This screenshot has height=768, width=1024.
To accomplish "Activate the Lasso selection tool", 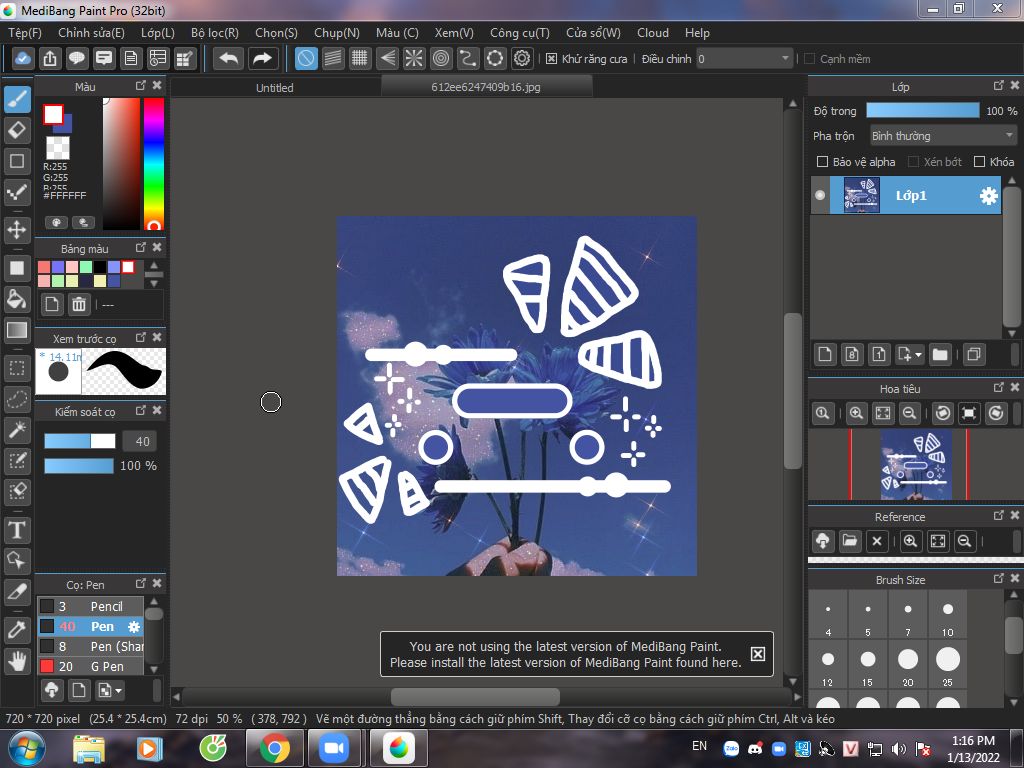I will 18,399.
